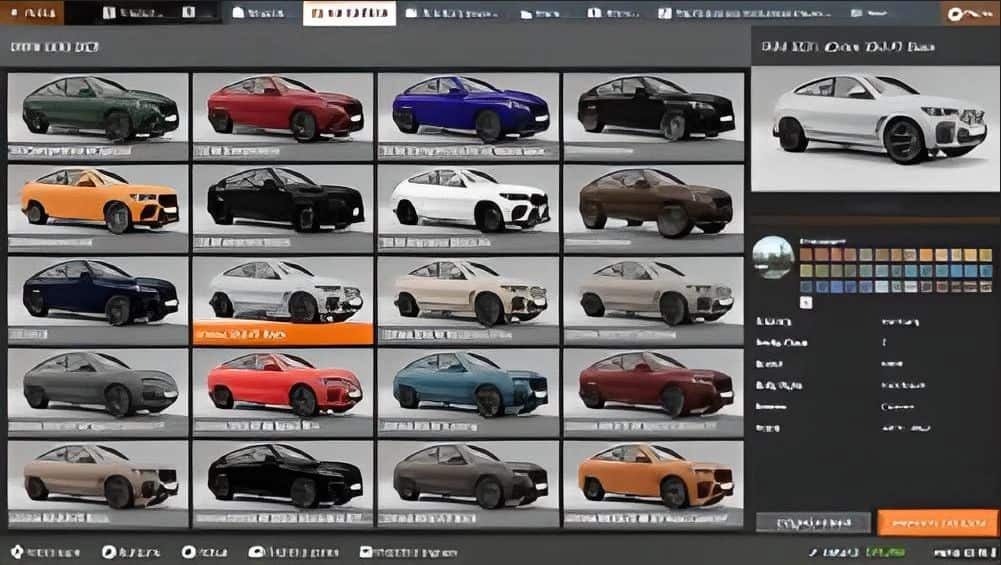Click the orange button in the top-right corner
Image resolution: width=1001 pixels, height=565 pixels.
tap(969, 13)
